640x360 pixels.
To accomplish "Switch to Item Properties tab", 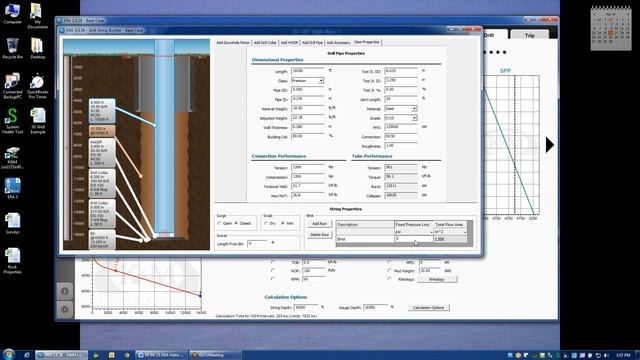I will (367, 42).
